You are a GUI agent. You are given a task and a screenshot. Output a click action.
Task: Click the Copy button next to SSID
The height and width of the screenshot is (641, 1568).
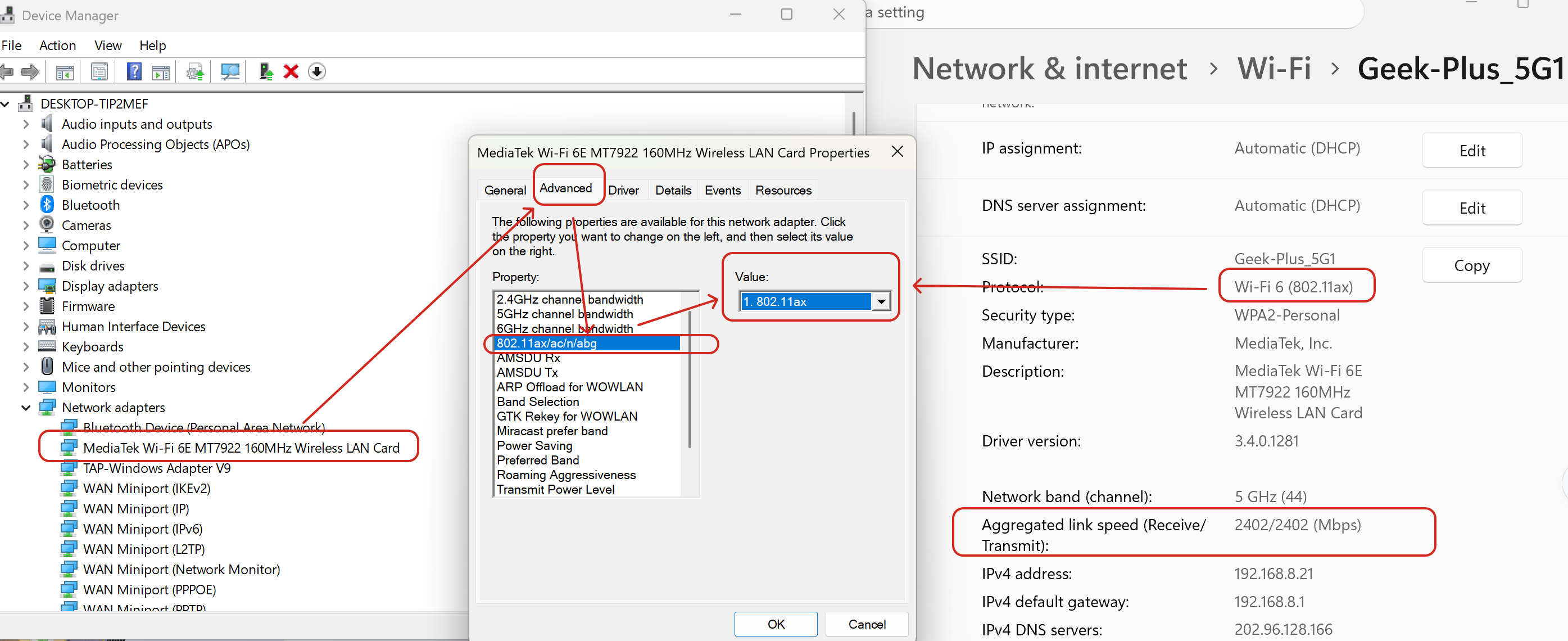[x=1471, y=265]
